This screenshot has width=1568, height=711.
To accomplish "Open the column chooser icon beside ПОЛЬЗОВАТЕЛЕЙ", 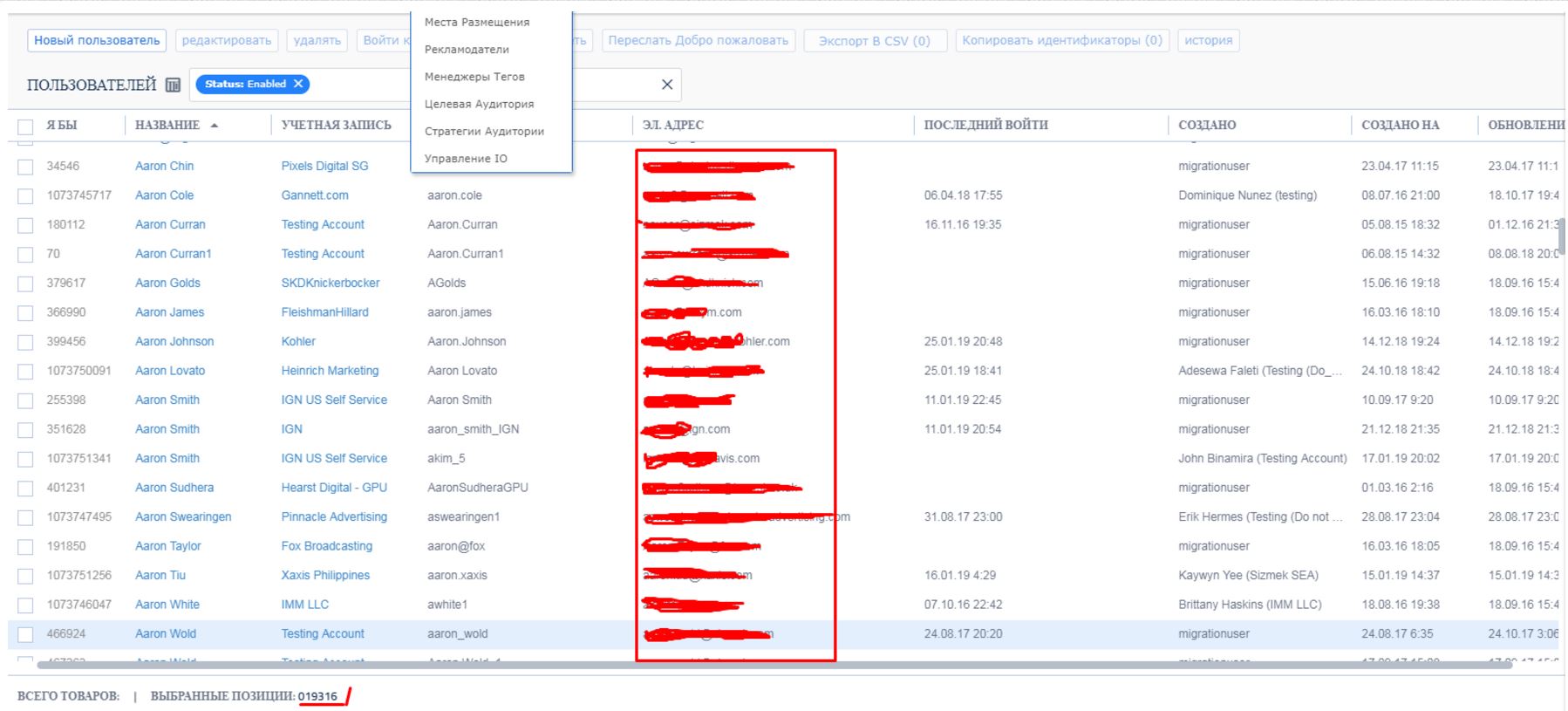I will click(173, 85).
